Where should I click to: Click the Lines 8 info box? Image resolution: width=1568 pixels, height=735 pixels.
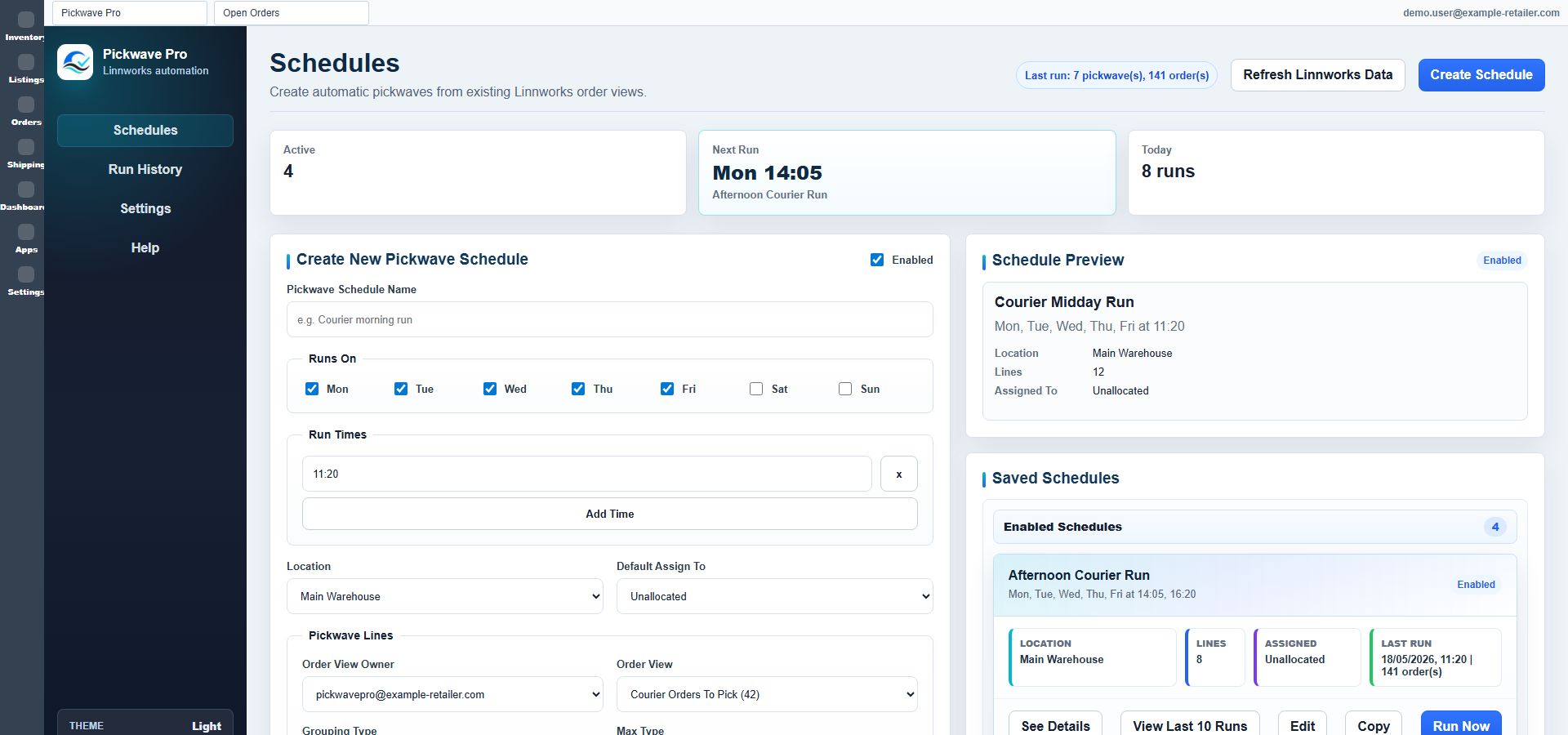point(1214,657)
